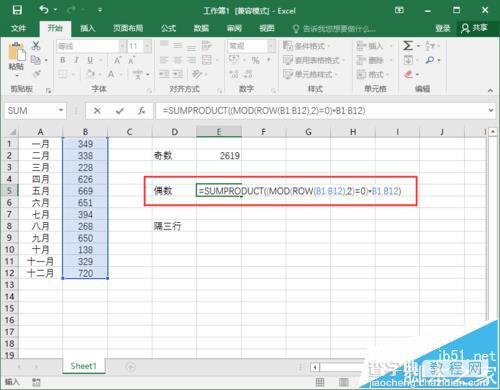Select the Format Painter brush
500x390 pixels.
point(36,74)
